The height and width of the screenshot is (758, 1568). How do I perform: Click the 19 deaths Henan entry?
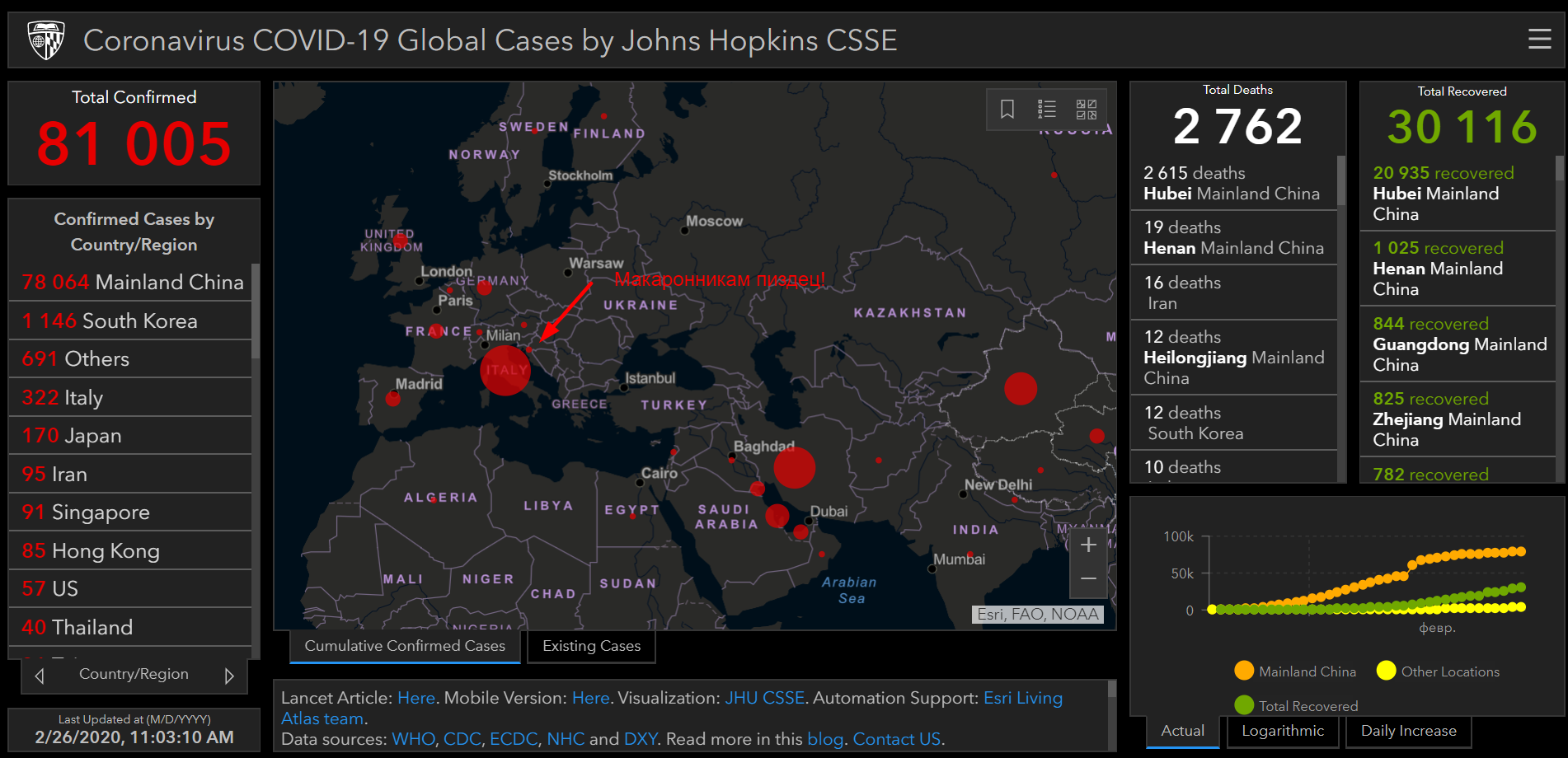tap(1233, 237)
